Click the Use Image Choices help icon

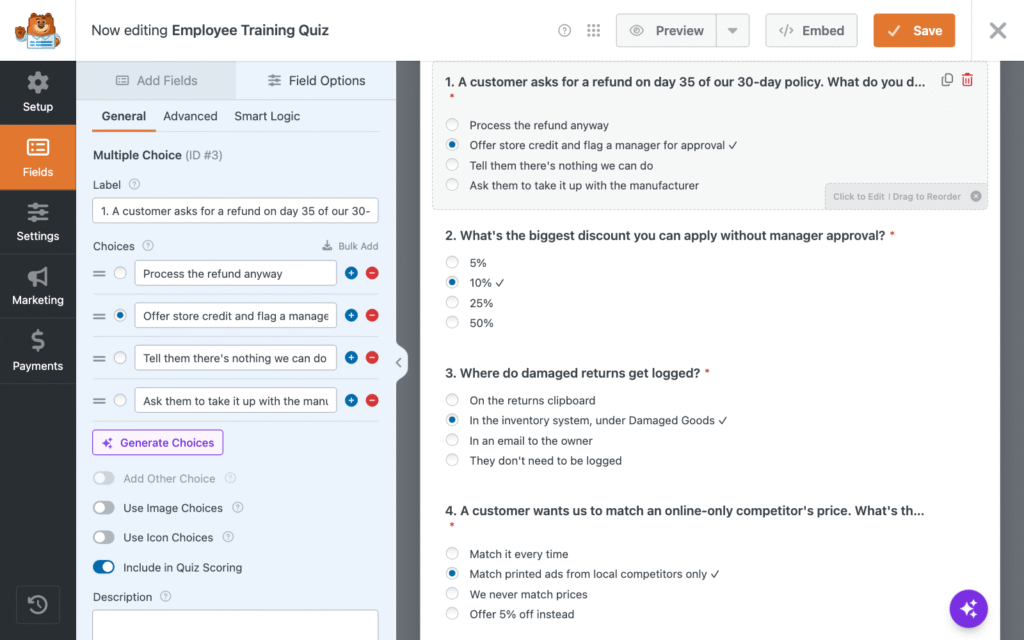[238, 507]
